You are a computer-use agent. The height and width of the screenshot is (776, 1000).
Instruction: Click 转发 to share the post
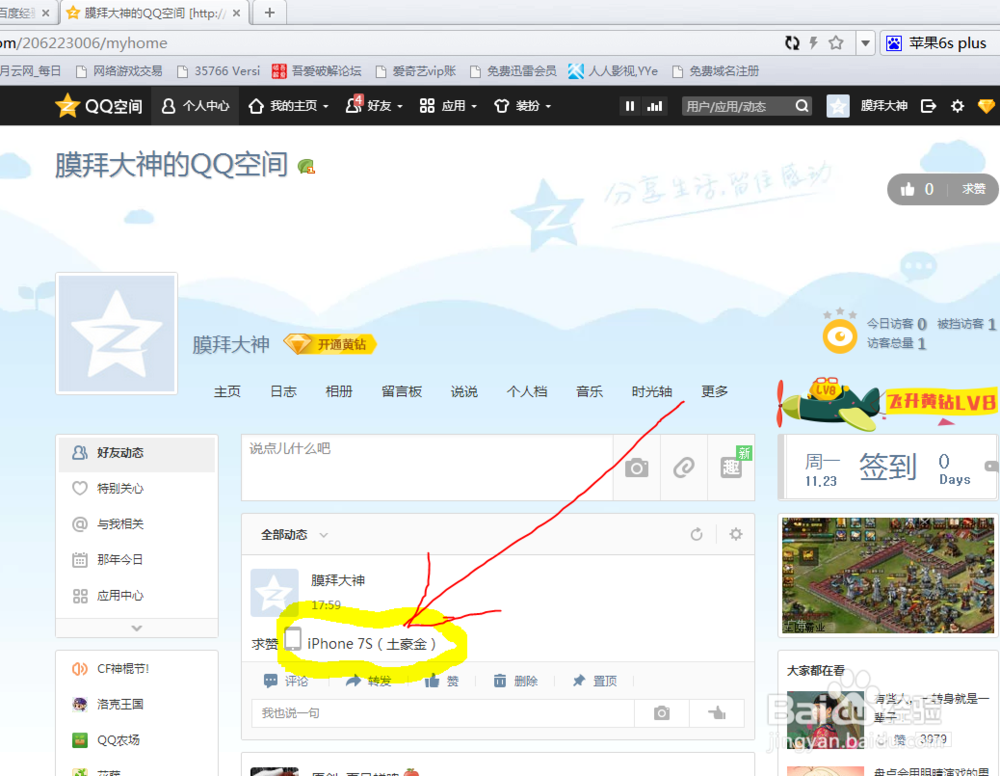click(369, 681)
